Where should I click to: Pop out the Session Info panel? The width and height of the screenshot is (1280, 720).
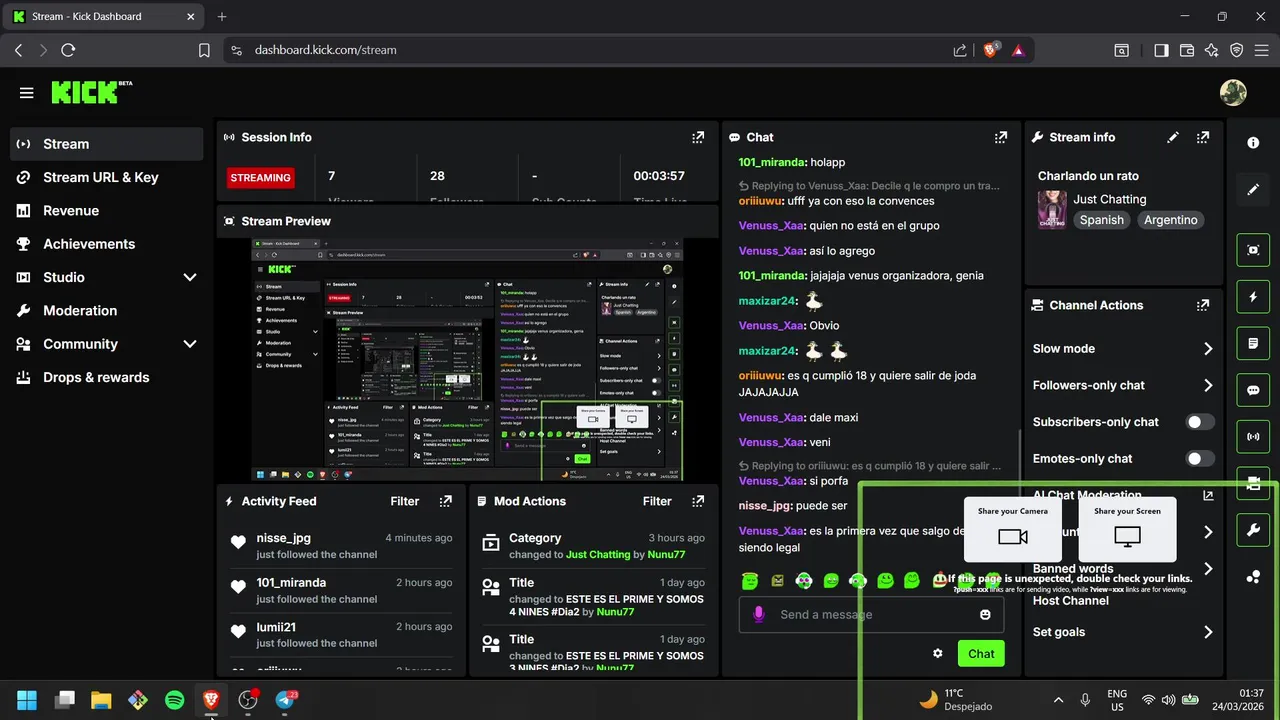pos(698,137)
